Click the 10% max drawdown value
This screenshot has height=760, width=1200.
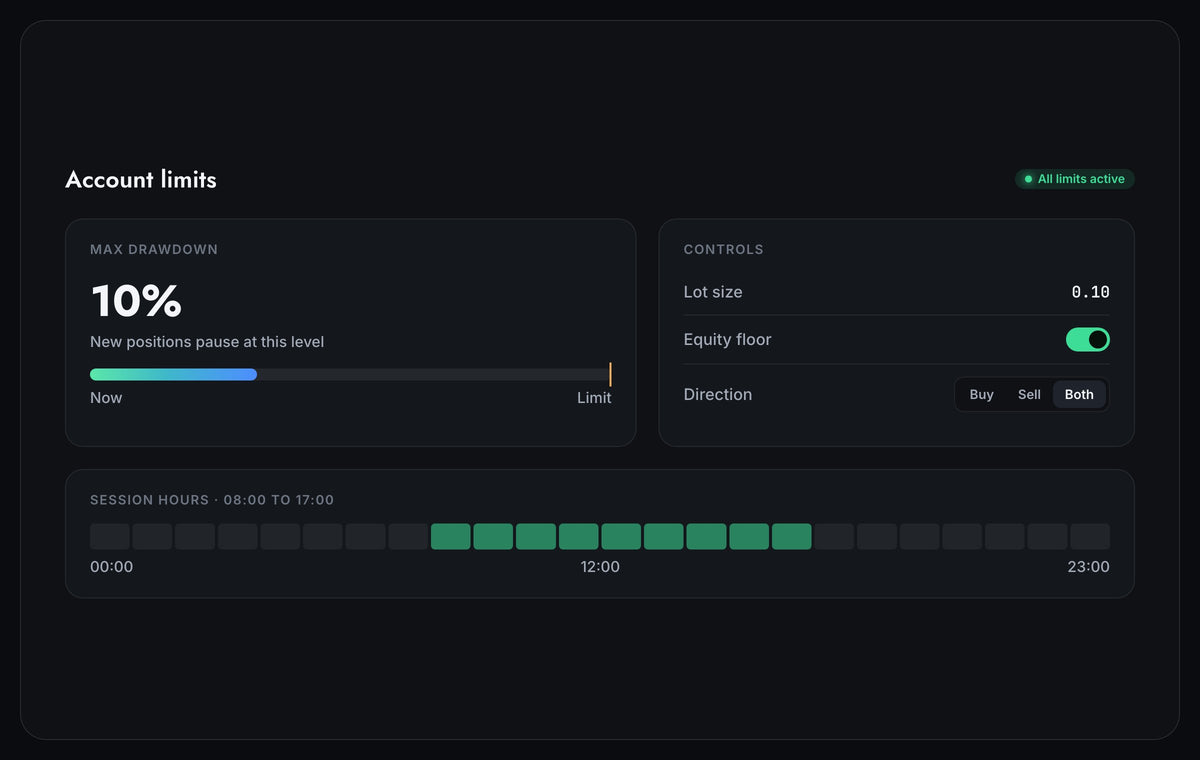click(136, 301)
